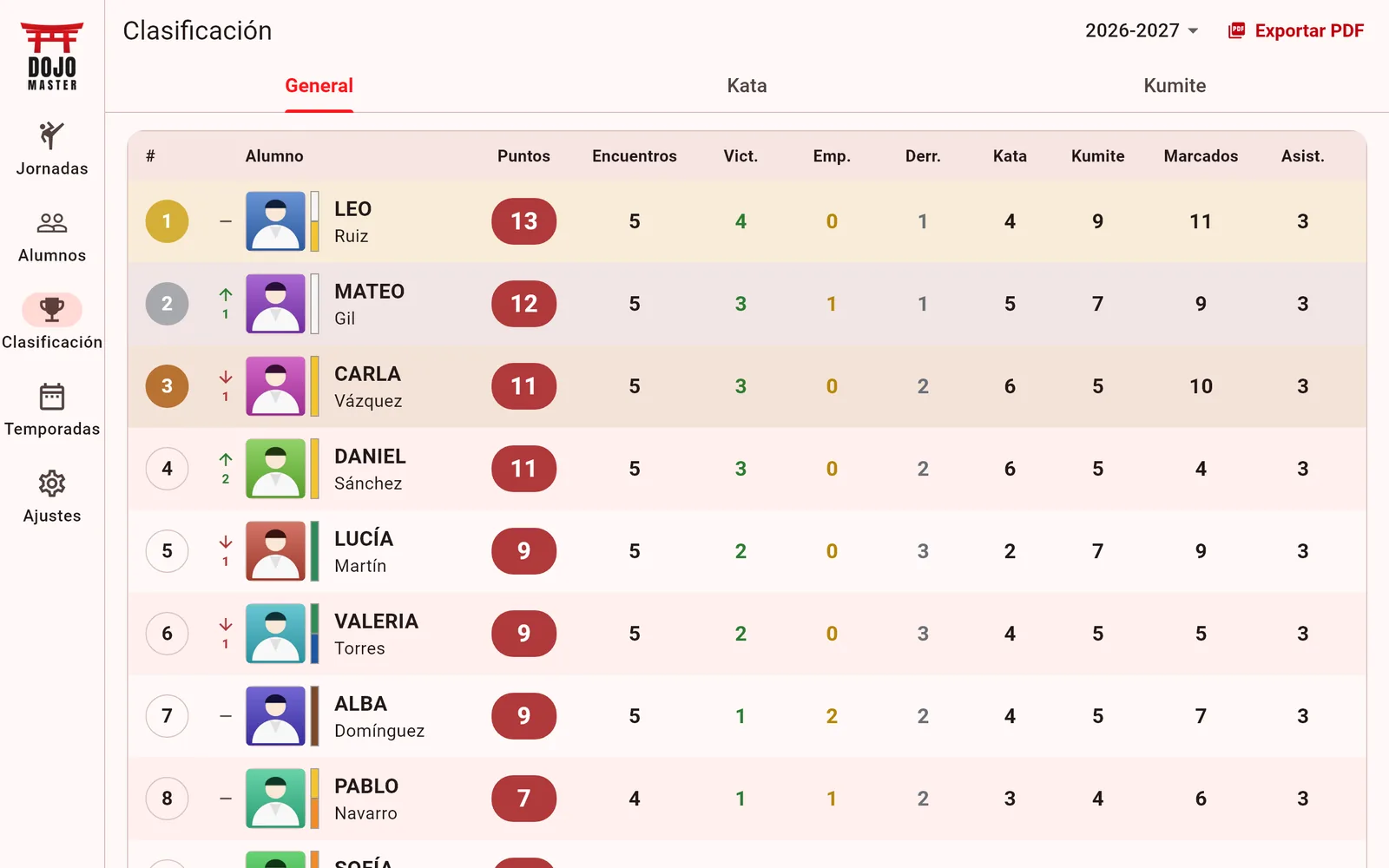Click the down arrow for Valeria Torres
1389x868 pixels.
(x=226, y=624)
